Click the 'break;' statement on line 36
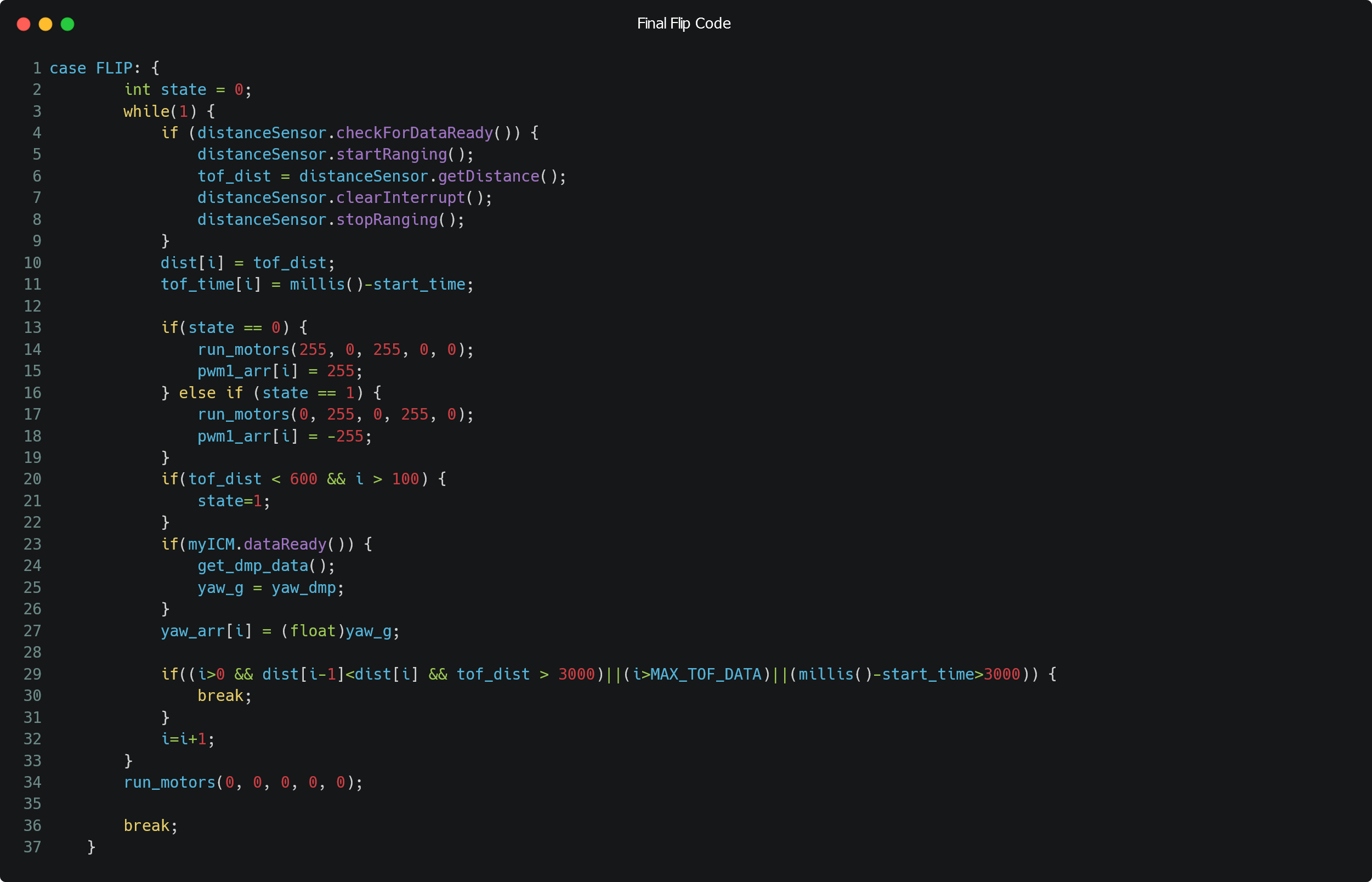The image size is (1372, 882). point(151,826)
